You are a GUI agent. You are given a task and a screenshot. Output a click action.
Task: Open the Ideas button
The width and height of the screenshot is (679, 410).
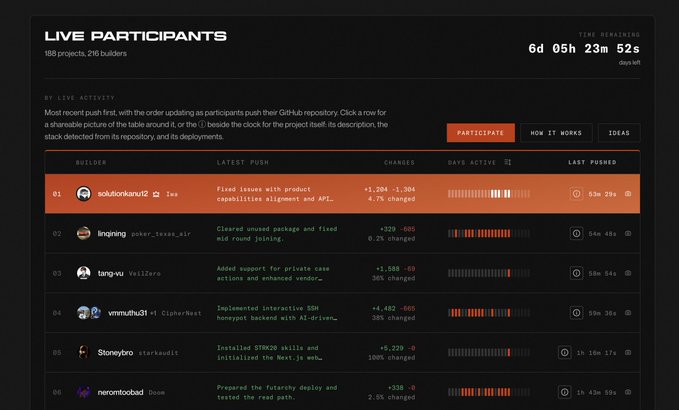click(x=619, y=133)
